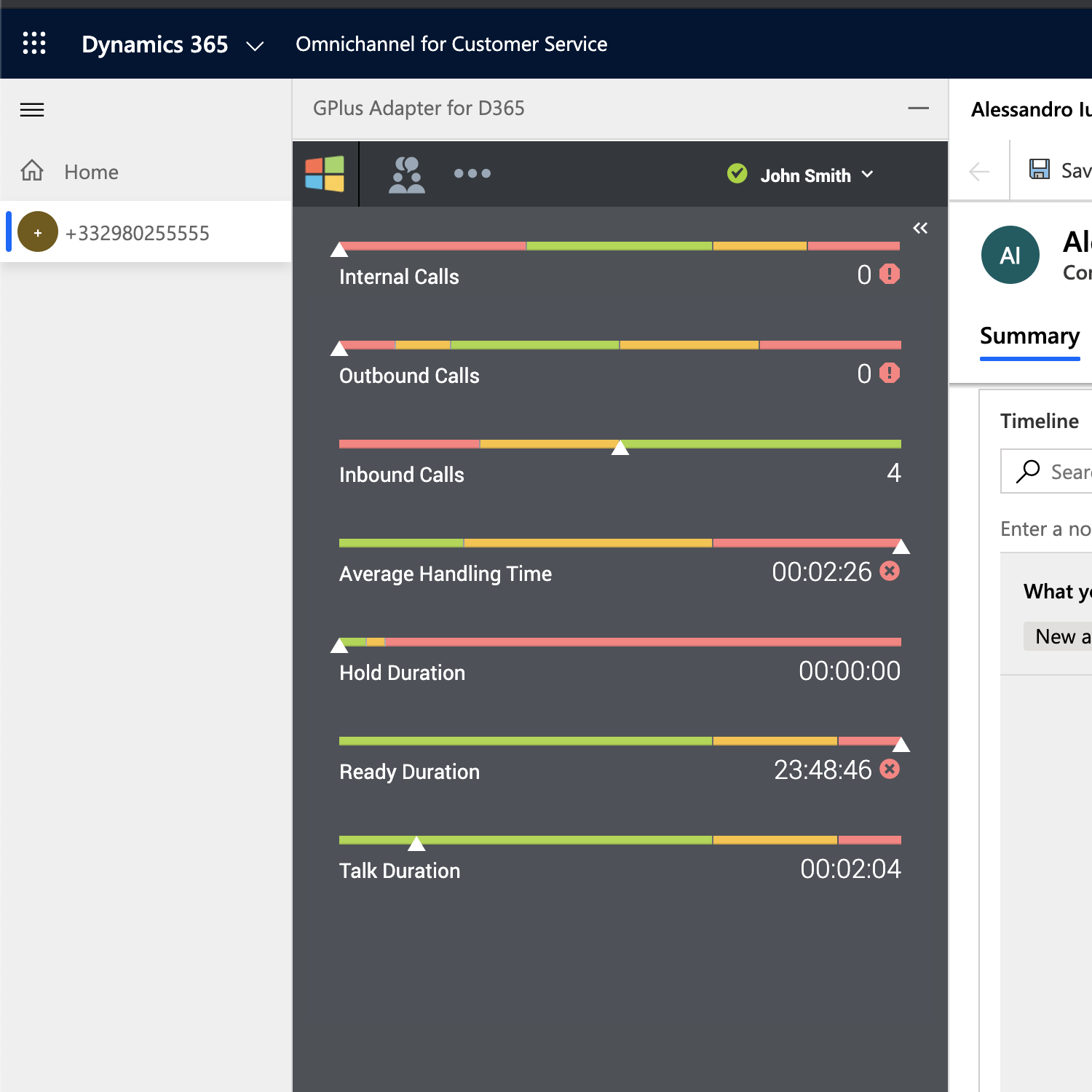Select the Inbound Calls label
The height and width of the screenshot is (1092, 1092).
click(x=402, y=475)
